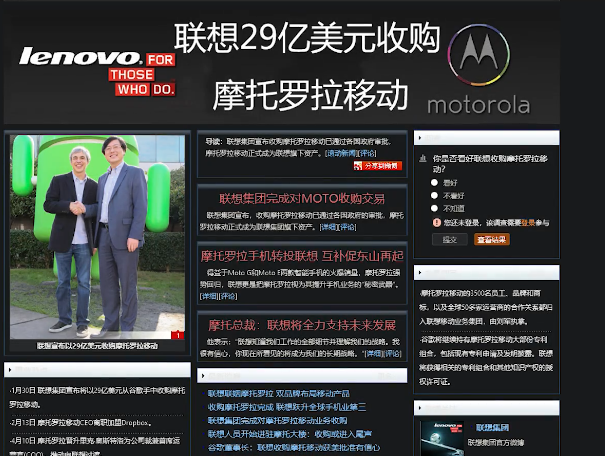Open news link 联想人员开始进驻摩托大楼

click(290, 434)
